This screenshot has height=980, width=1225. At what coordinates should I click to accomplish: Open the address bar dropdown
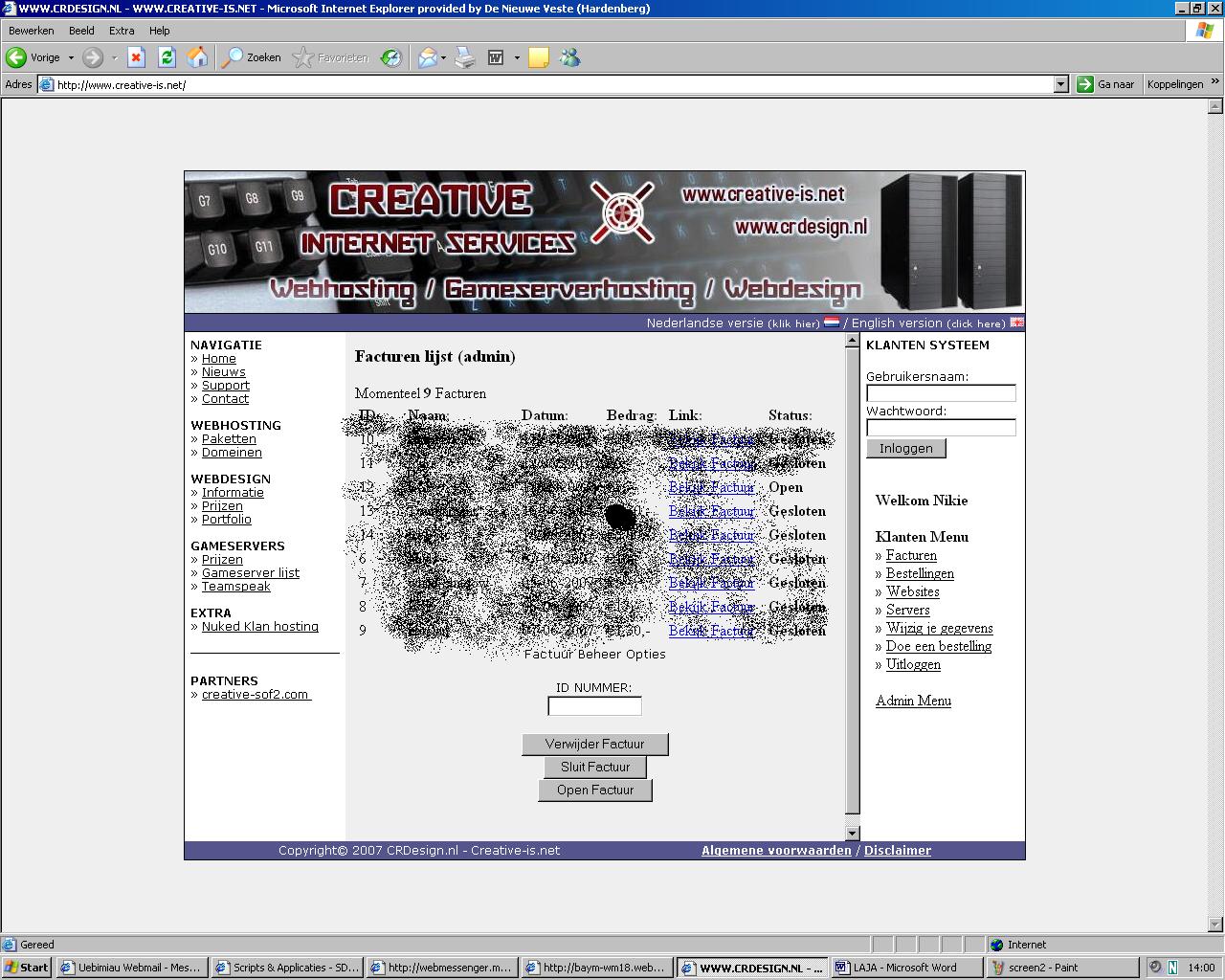coord(1060,84)
